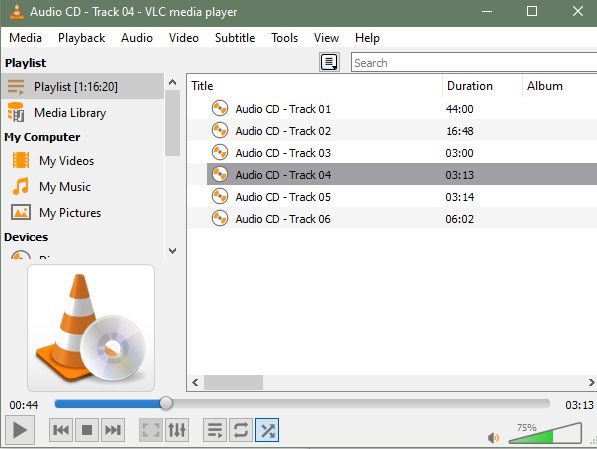The width and height of the screenshot is (597, 449).
Task: Playlist horizontal scroll right arrow
Action: tap(591, 382)
